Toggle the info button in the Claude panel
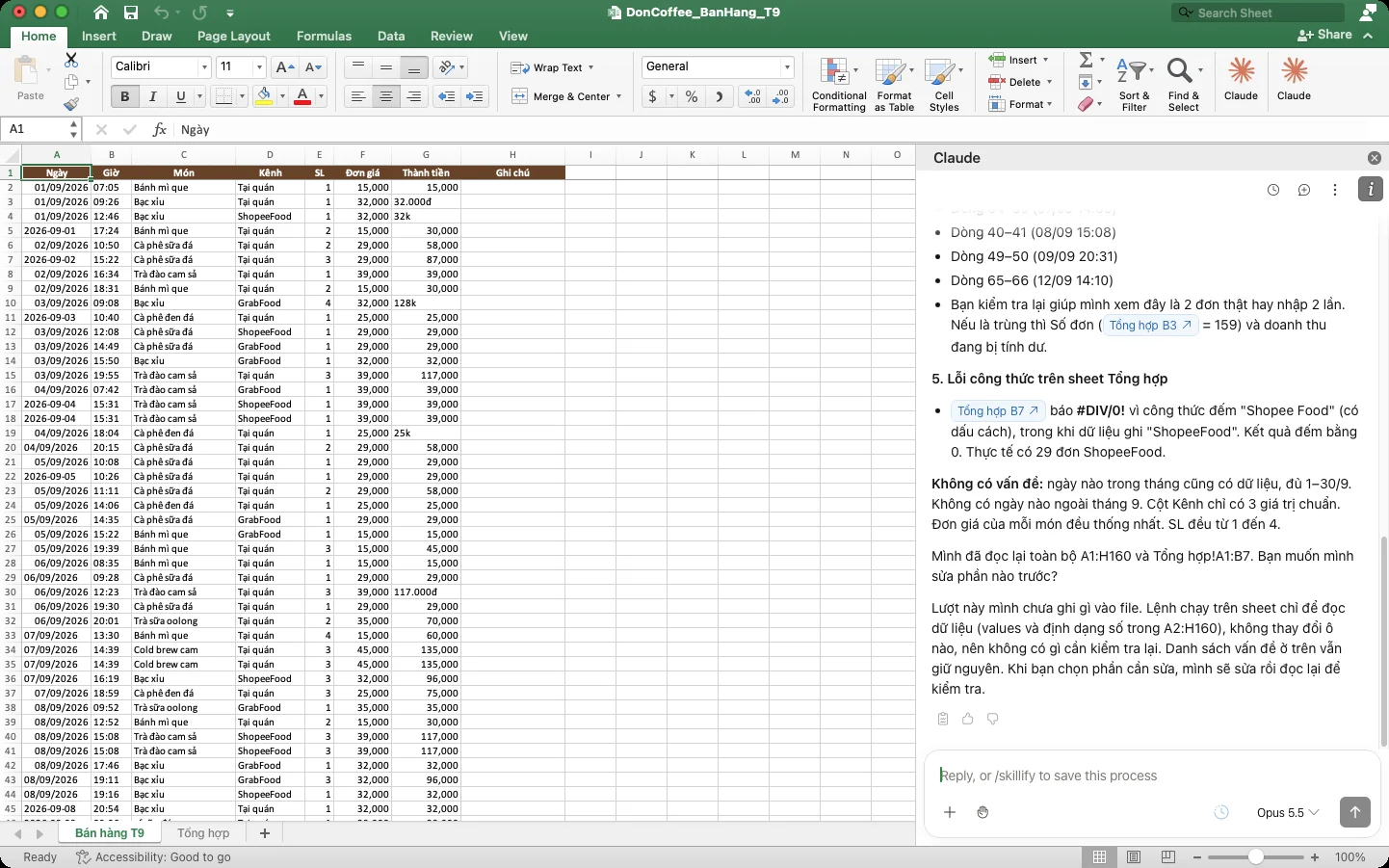 pyautogui.click(x=1371, y=190)
